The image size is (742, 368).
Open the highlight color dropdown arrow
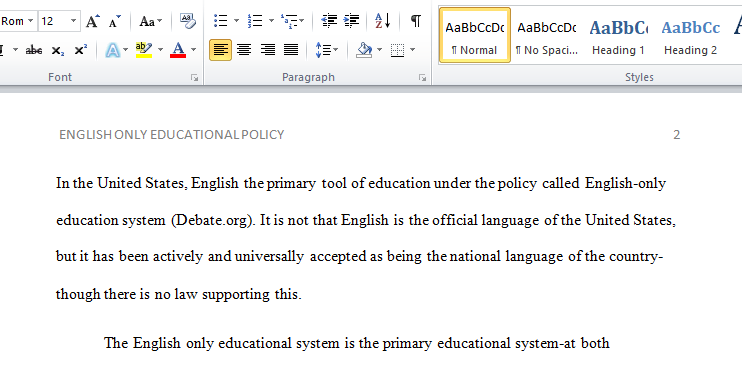(160, 50)
